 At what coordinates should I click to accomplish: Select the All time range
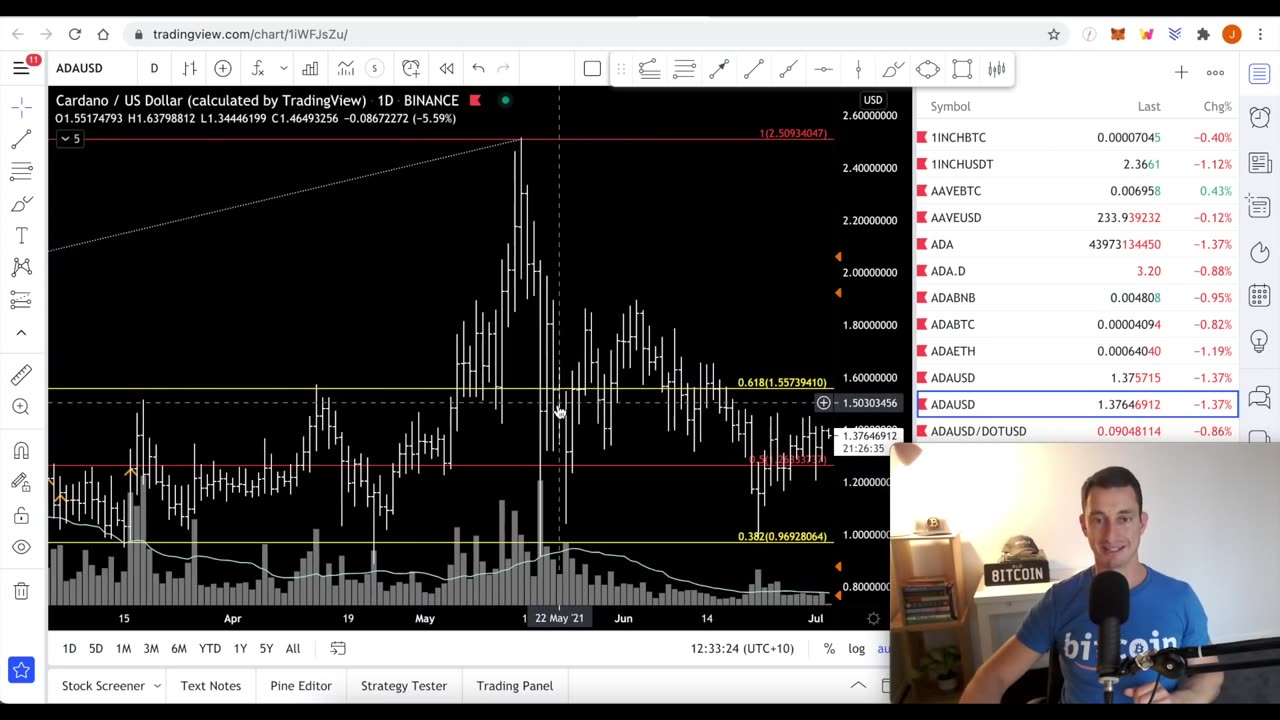(293, 649)
